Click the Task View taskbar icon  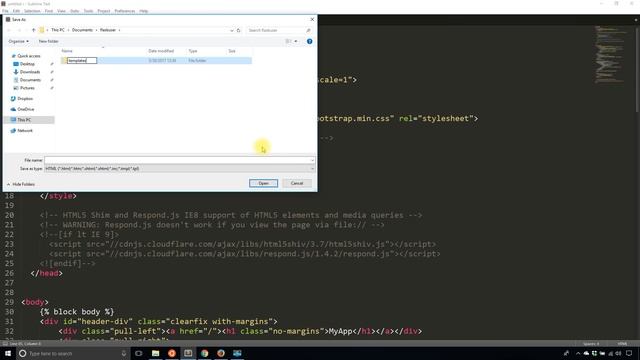coord(139,353)
